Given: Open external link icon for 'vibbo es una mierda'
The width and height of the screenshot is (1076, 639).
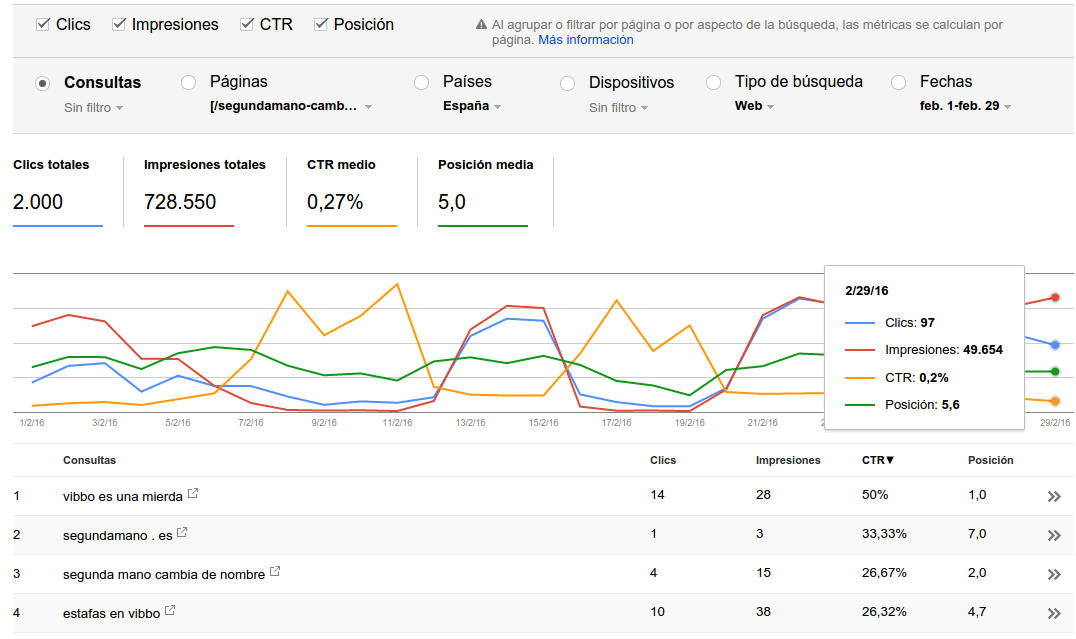Looking at the screenshot, I should (x=193, y=493).
